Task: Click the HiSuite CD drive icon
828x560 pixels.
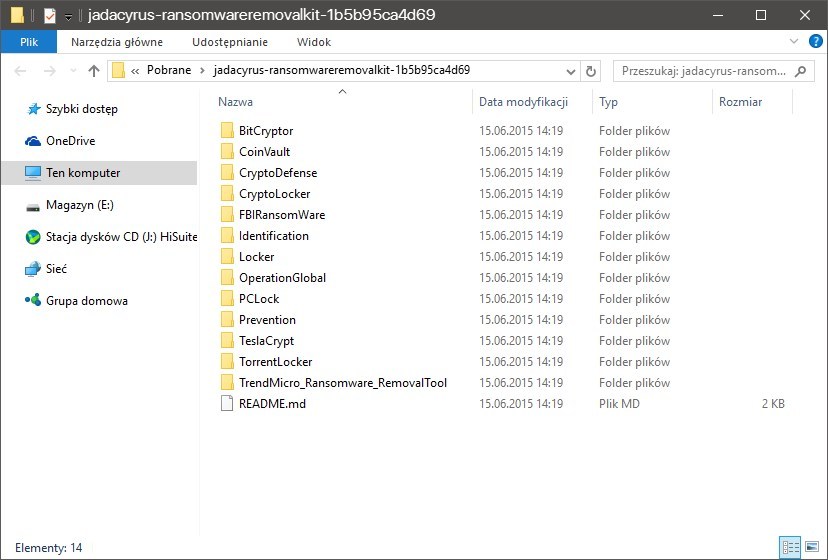Action: point(33,237)
